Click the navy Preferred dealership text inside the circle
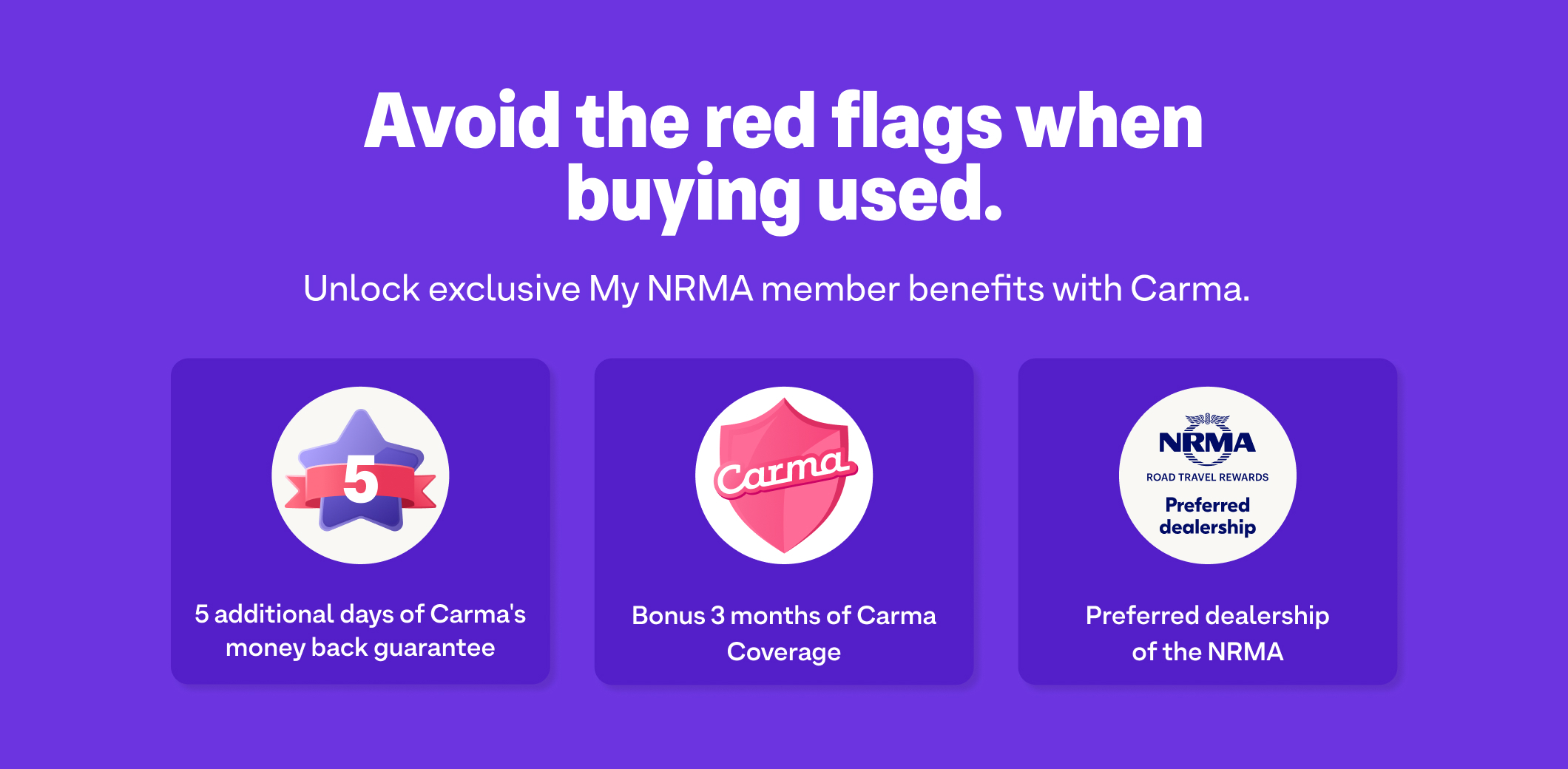This screenshot has width=1568, height=769. click(x=1207, y=516)
